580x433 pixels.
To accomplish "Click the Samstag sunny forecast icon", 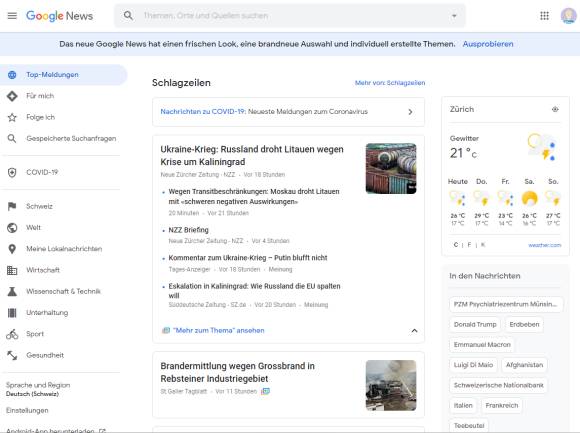I will point(529,199).
